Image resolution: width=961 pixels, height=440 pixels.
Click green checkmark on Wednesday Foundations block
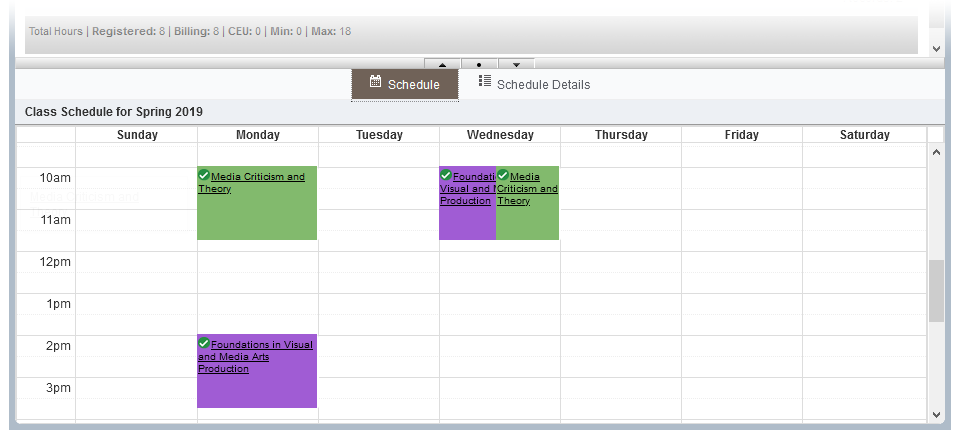(x=446, y=175)
